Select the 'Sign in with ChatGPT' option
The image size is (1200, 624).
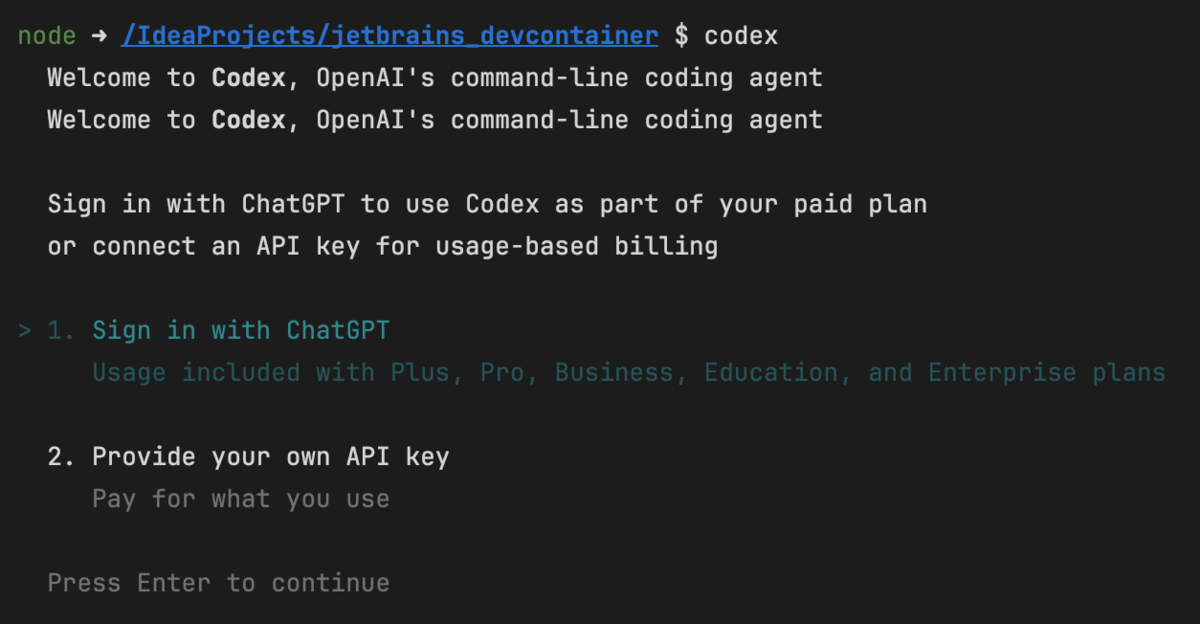tap(241, 330)
